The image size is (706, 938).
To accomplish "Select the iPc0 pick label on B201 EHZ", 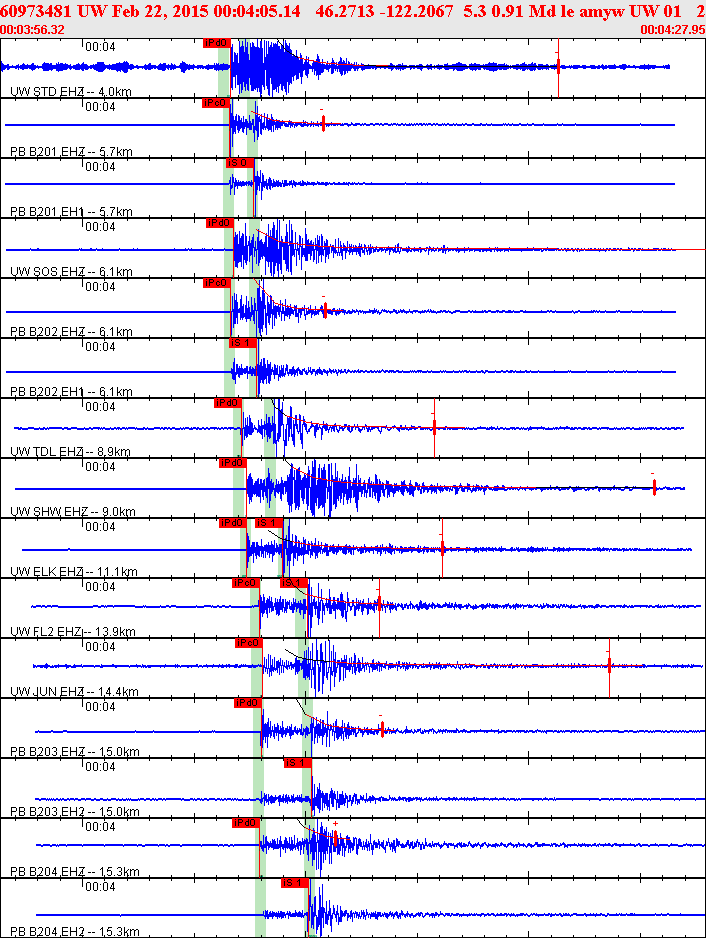I will tap(215, 103).
